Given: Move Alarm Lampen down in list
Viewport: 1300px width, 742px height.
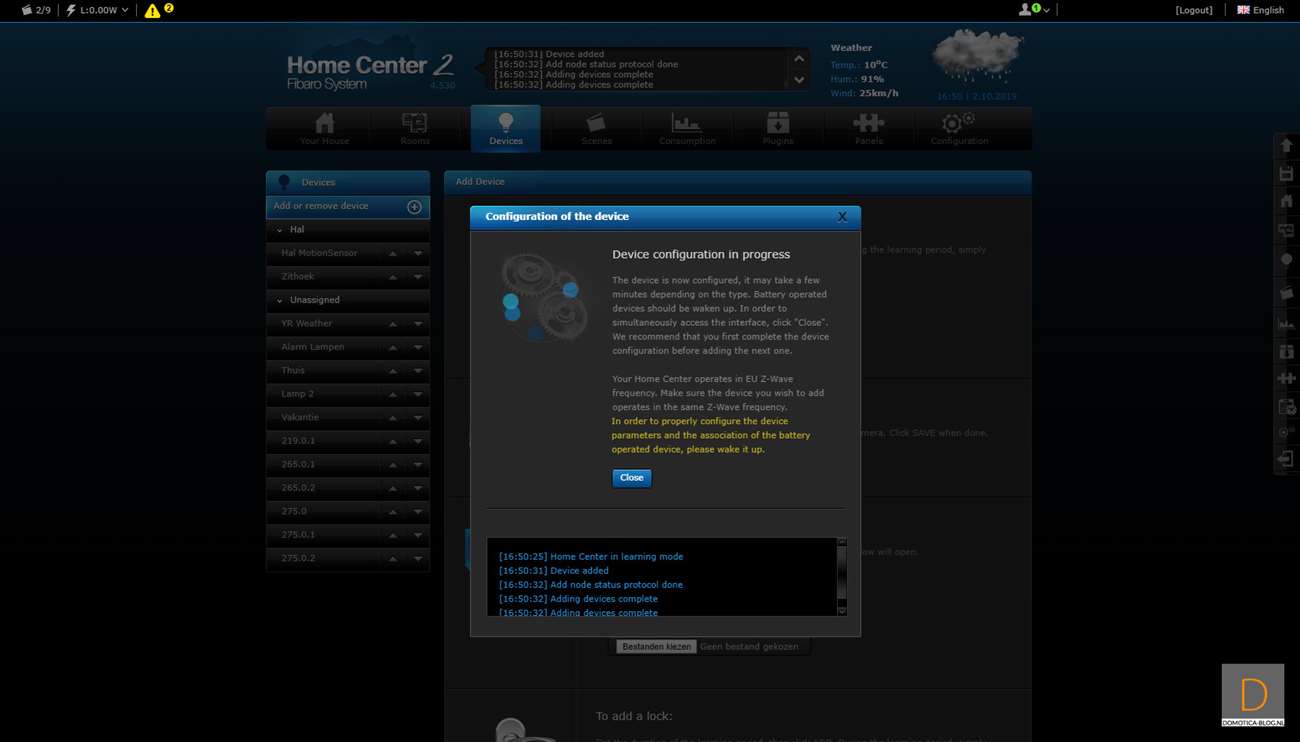Looking at the screenshot, I should click(418, 347).
